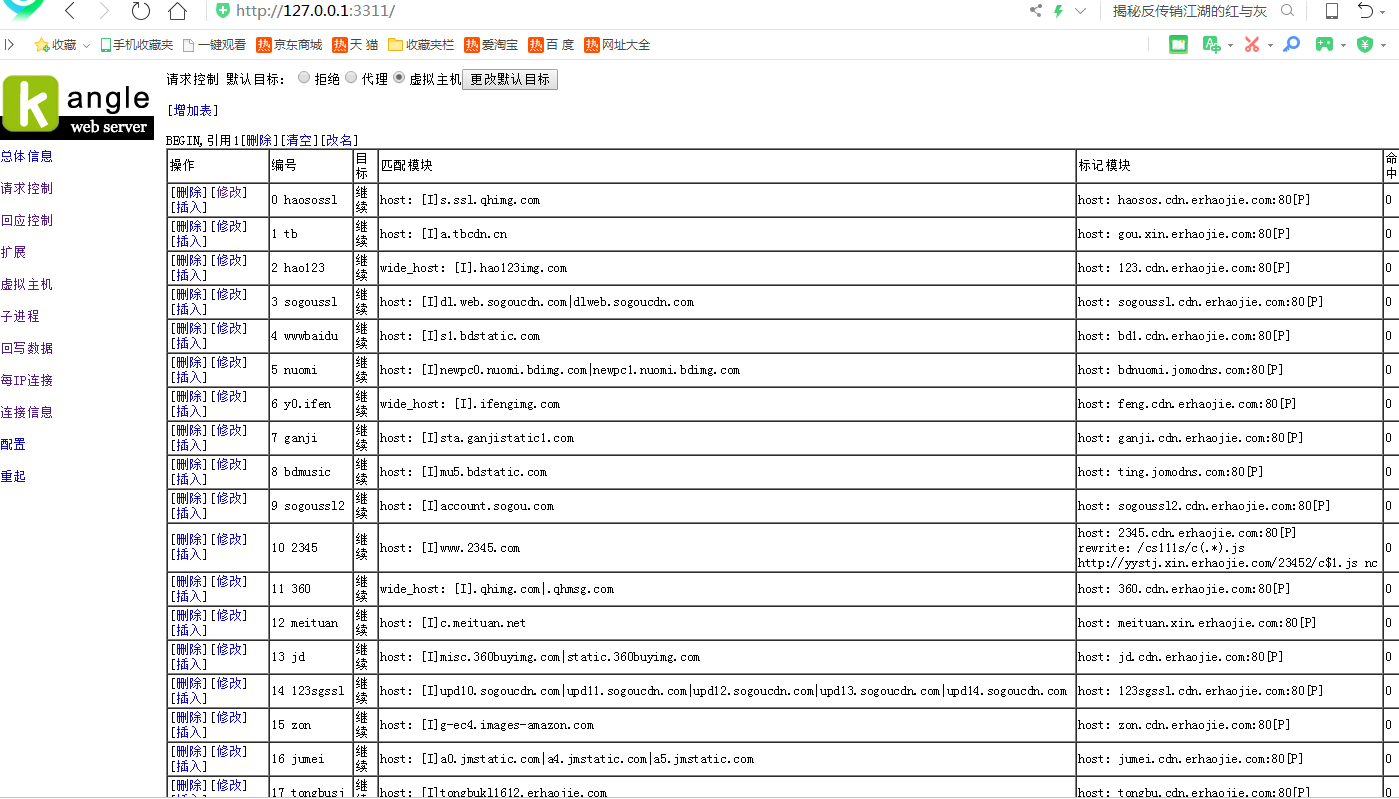
Task: Click 清空 link for BEGIN table
Action: click(x=298, y=140)
